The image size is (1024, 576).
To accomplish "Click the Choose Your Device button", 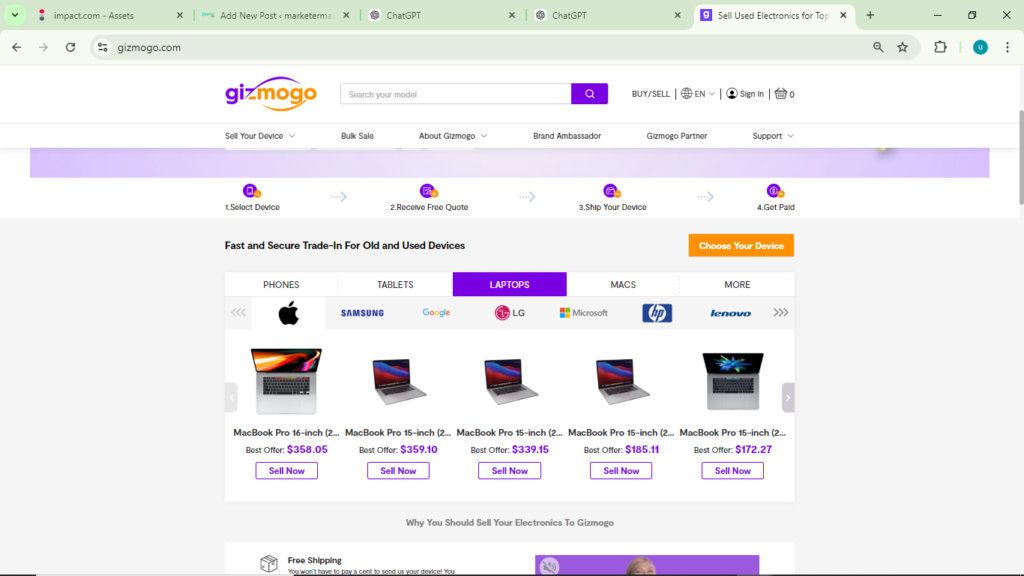I will tap(741, 246).
